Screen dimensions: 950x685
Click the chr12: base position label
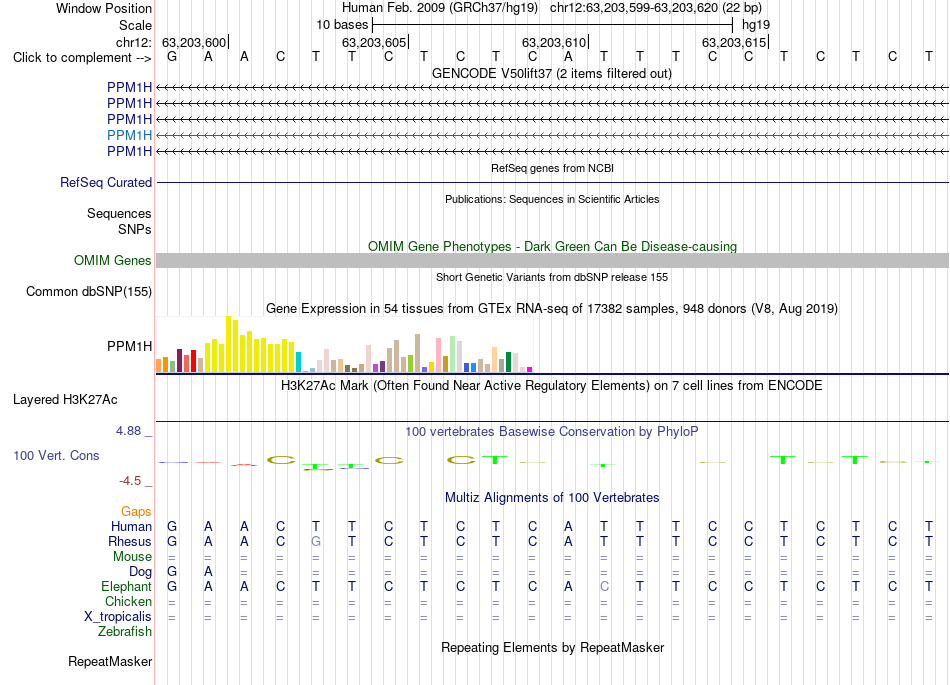click(x=133, y=42)
